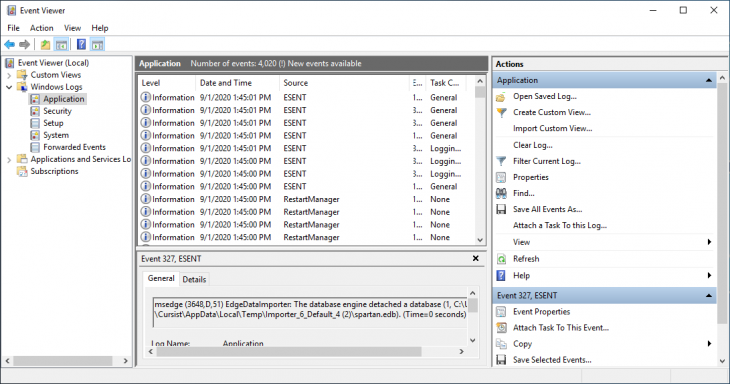Expand the Custom Views tree node
Screen dimensions: 730x384
point(9,75)
